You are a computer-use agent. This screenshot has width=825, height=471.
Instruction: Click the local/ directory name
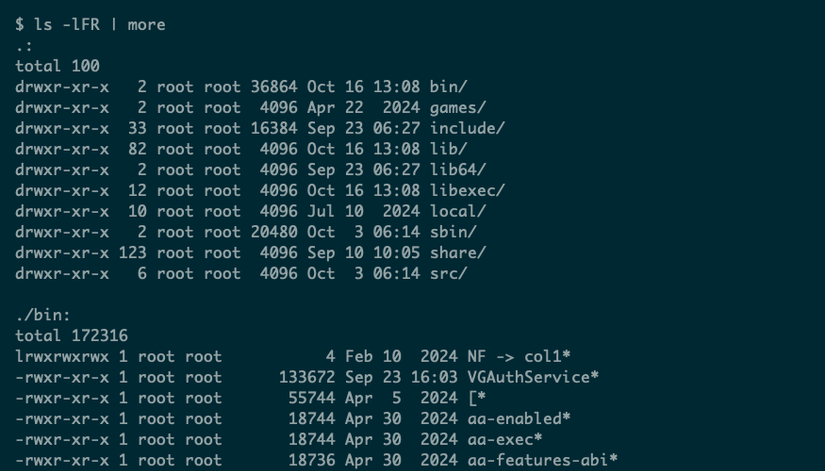tap(459, 211)
